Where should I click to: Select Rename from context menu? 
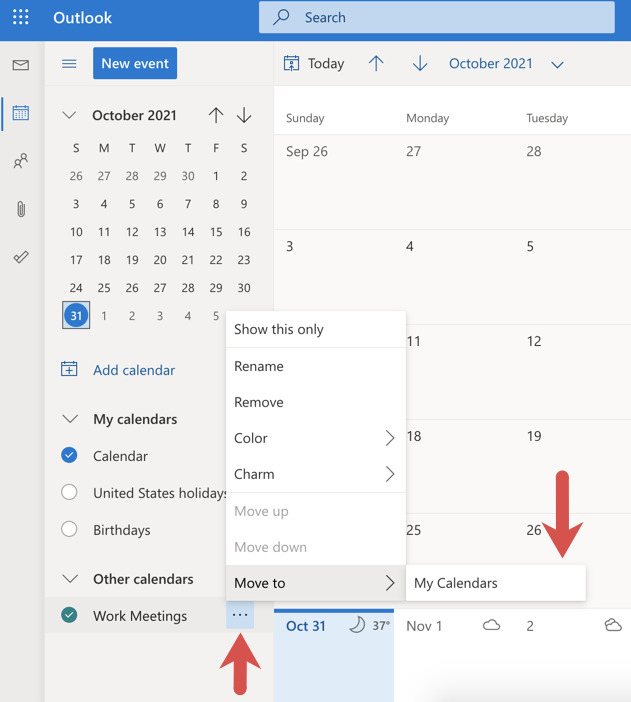pos(316,366)
